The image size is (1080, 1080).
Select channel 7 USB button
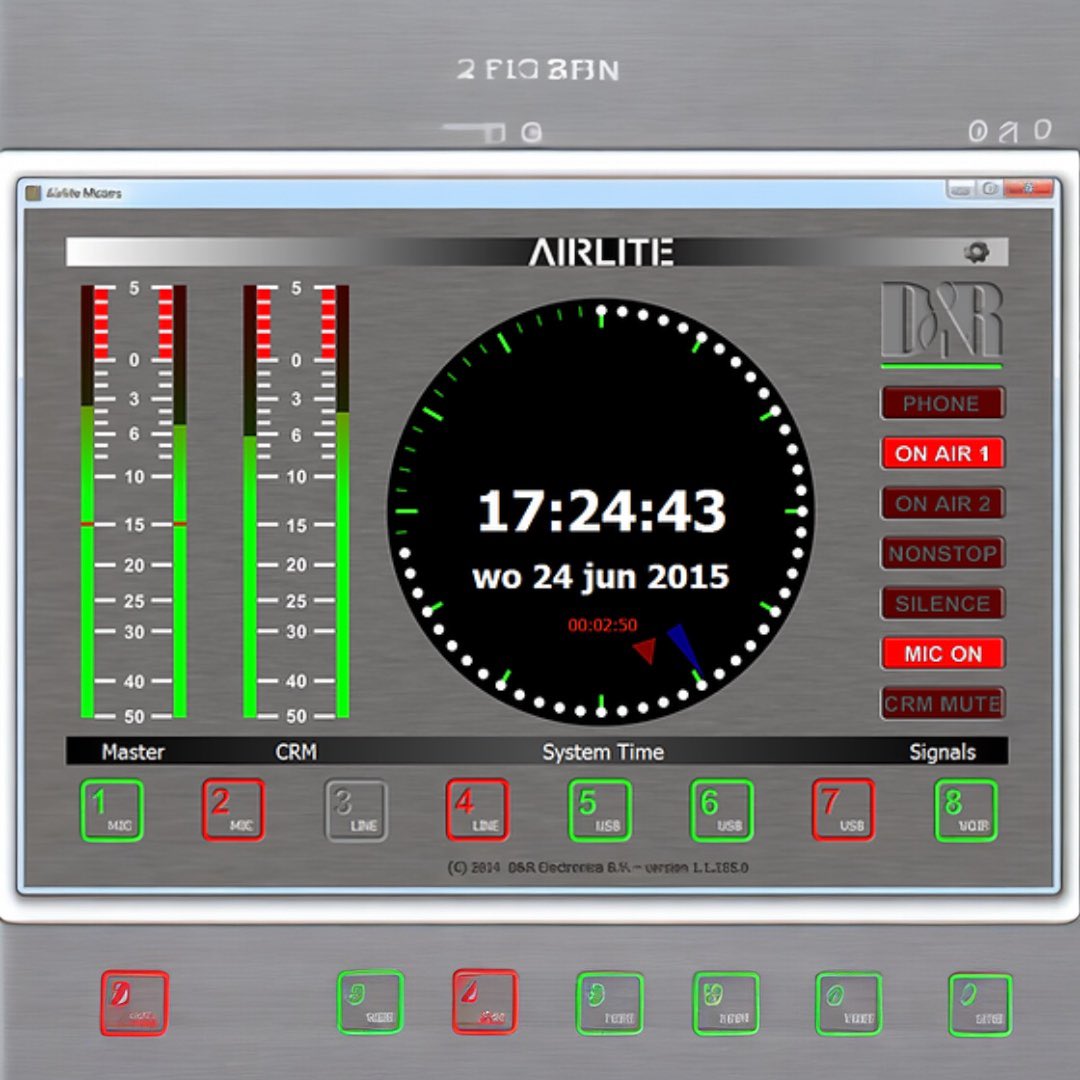(x=844, y=810)
